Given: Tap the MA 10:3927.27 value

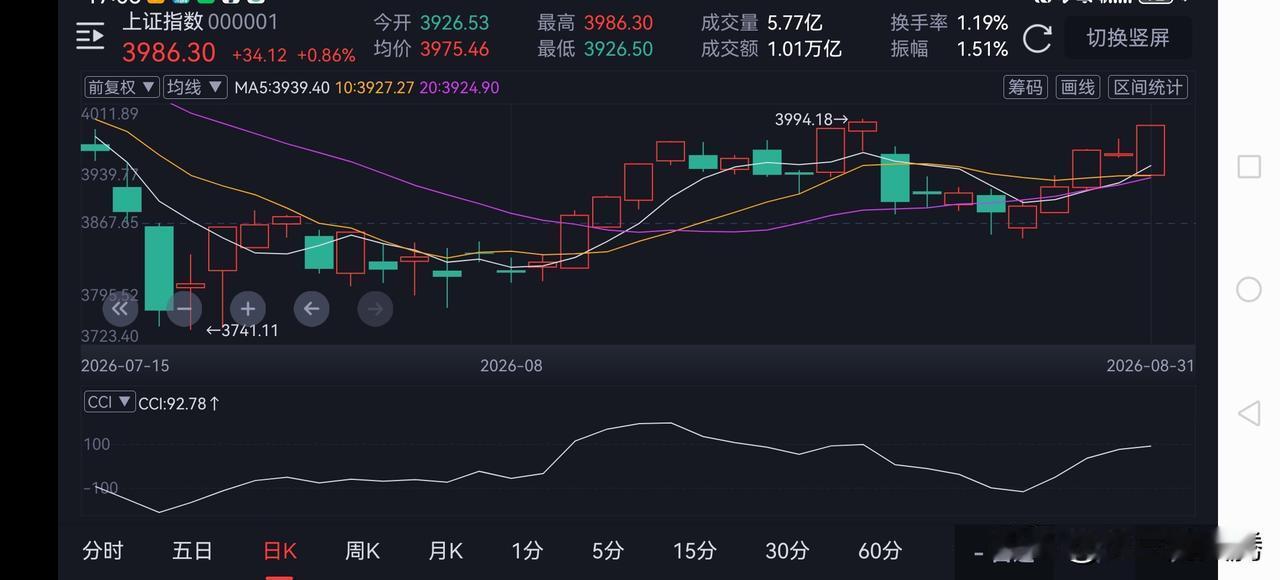Looking at the screenshot, I should click(375, 87).
